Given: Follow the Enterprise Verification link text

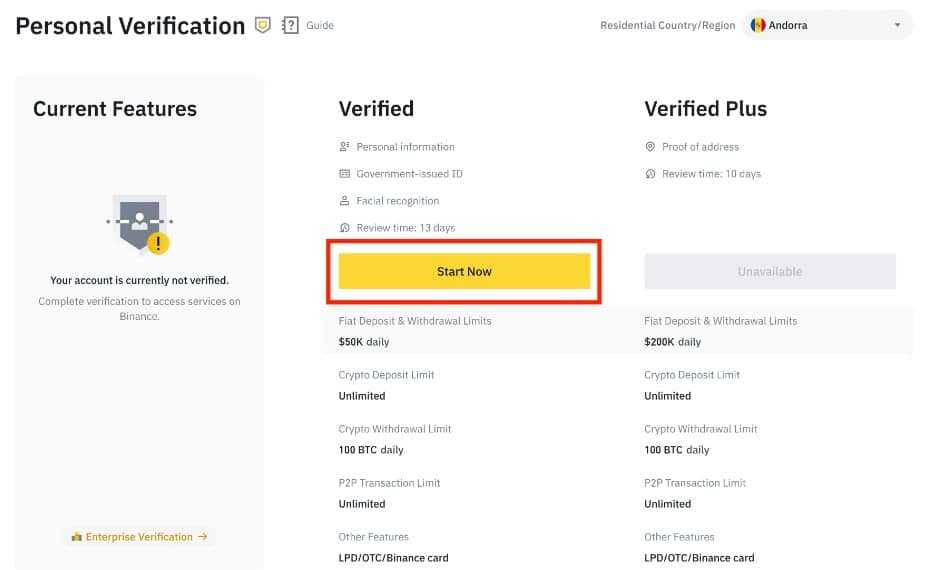Looking at the screenshot, I should pyautogui.click(x=139, y=537).
